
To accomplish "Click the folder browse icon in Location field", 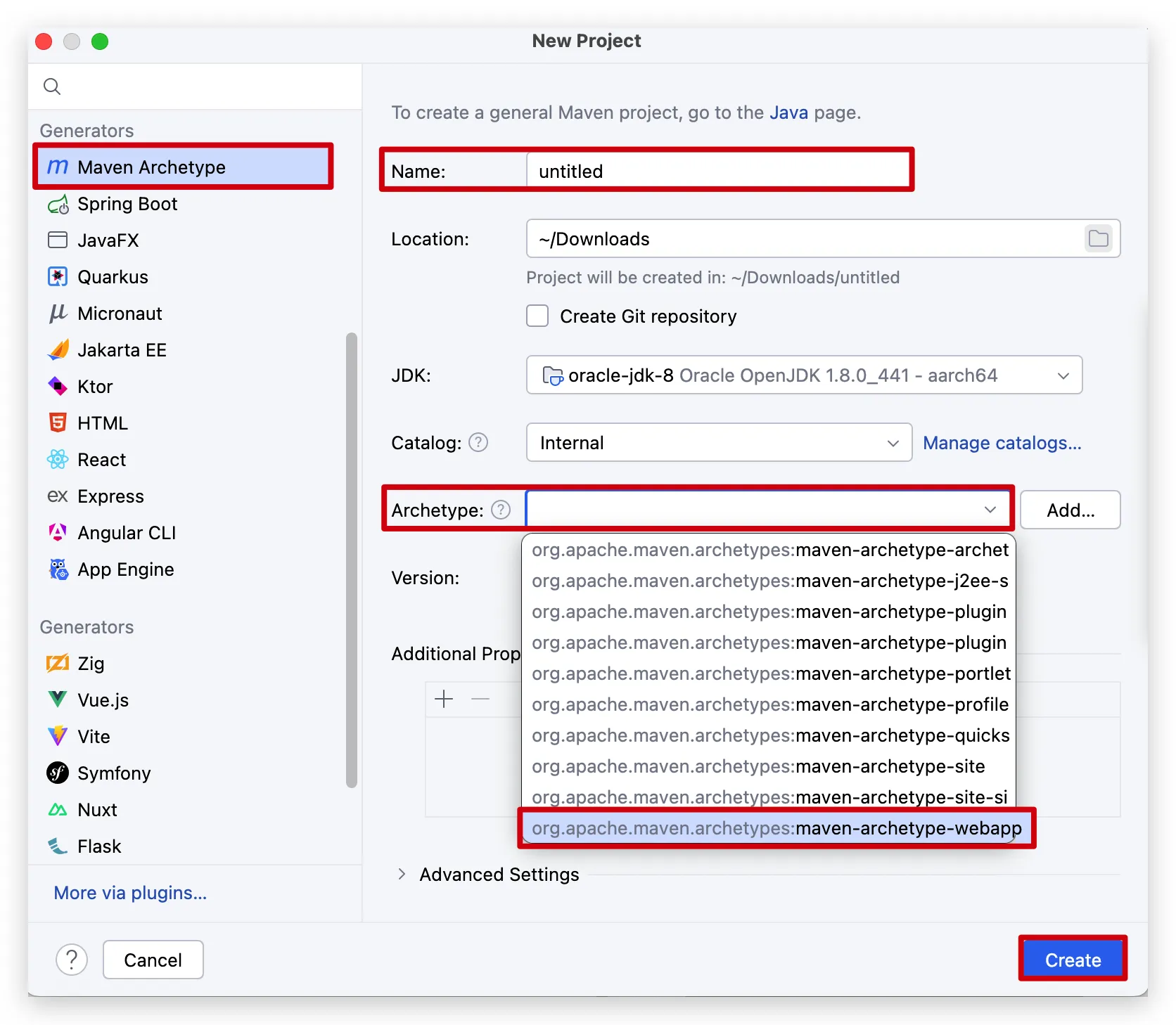I will 1098,239.
